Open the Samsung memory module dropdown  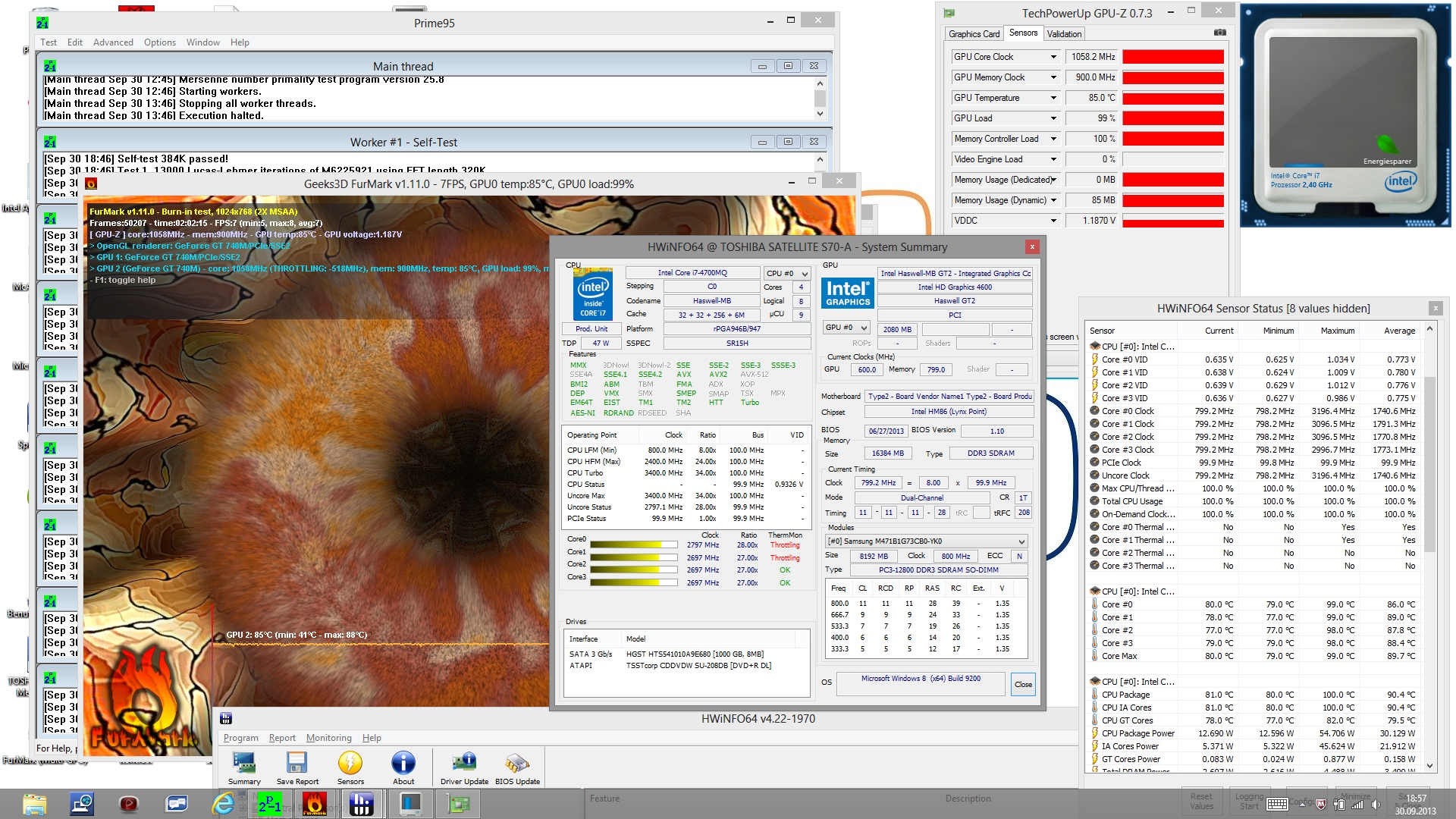click(x=927, y=541)
